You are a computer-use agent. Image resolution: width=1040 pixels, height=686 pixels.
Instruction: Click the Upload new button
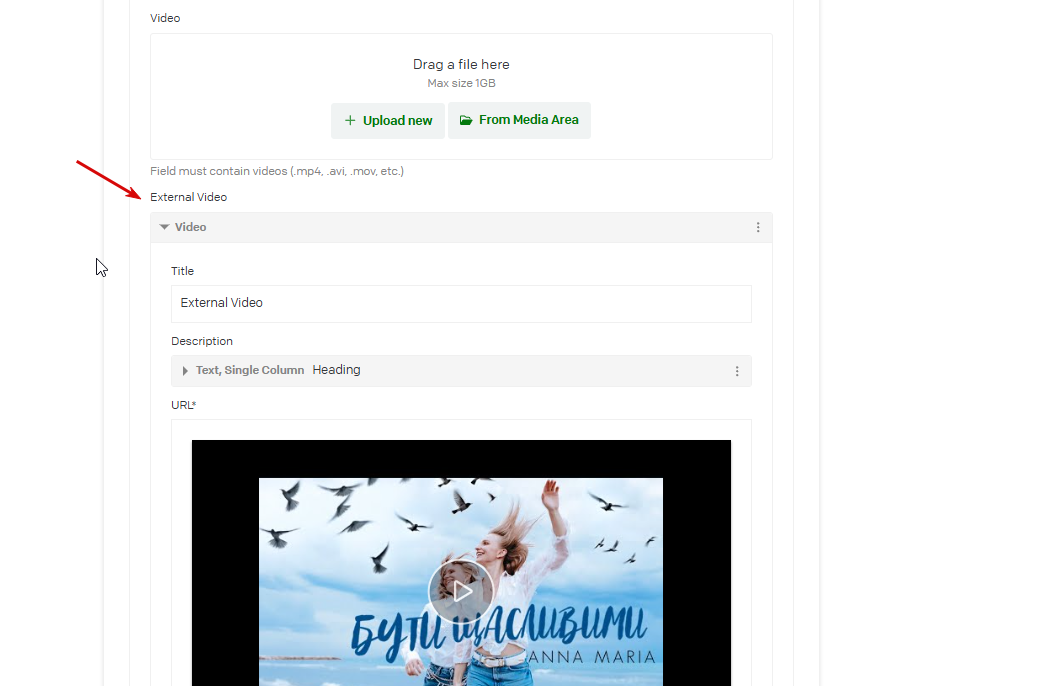[388, 121]
